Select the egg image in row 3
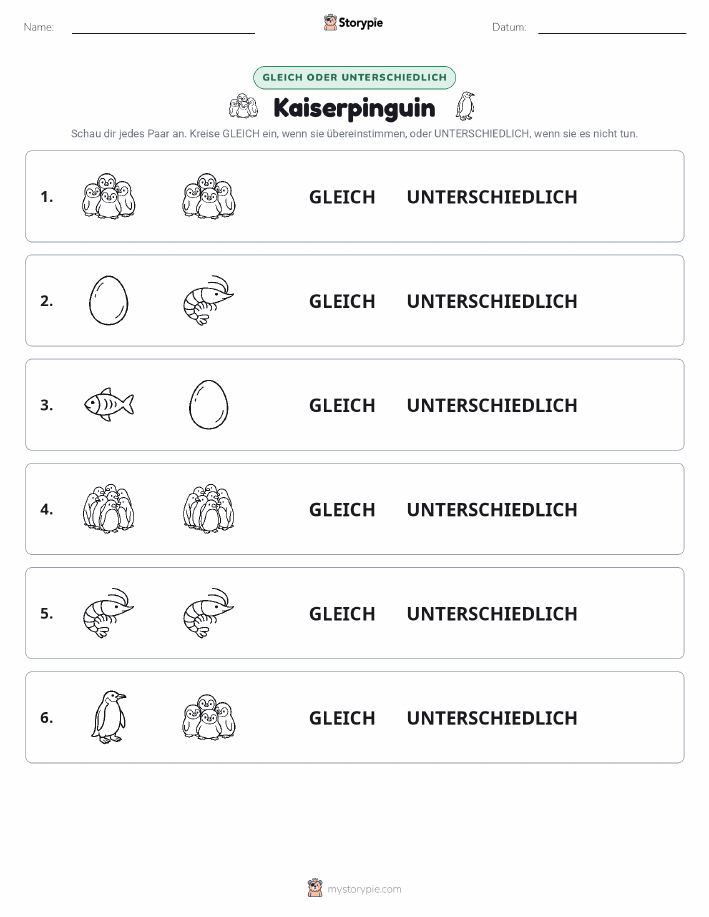709x917 pixels. pyautogui.click(x=209, y=405)
